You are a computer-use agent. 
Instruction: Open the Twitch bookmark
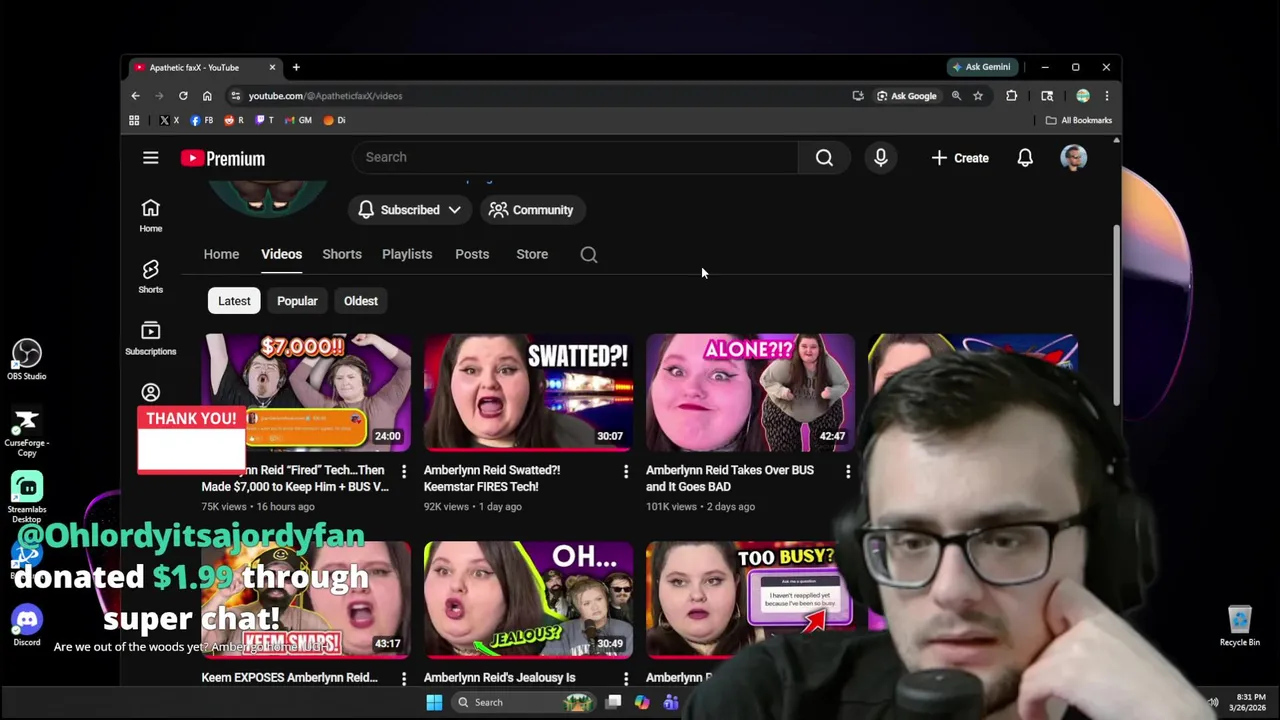pyautogui.click(x=265, y=120)
